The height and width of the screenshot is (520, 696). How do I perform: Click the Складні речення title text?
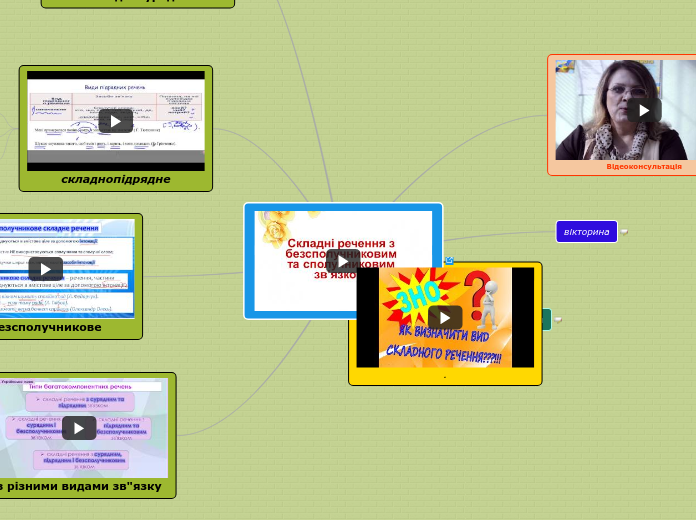point(341,259)
